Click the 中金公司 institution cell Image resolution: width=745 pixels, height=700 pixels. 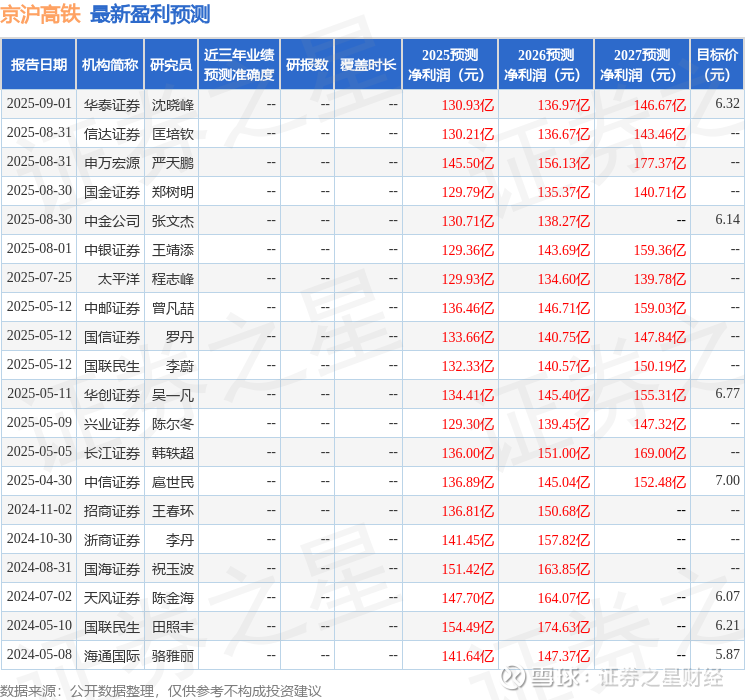click(x=112, y=221)
